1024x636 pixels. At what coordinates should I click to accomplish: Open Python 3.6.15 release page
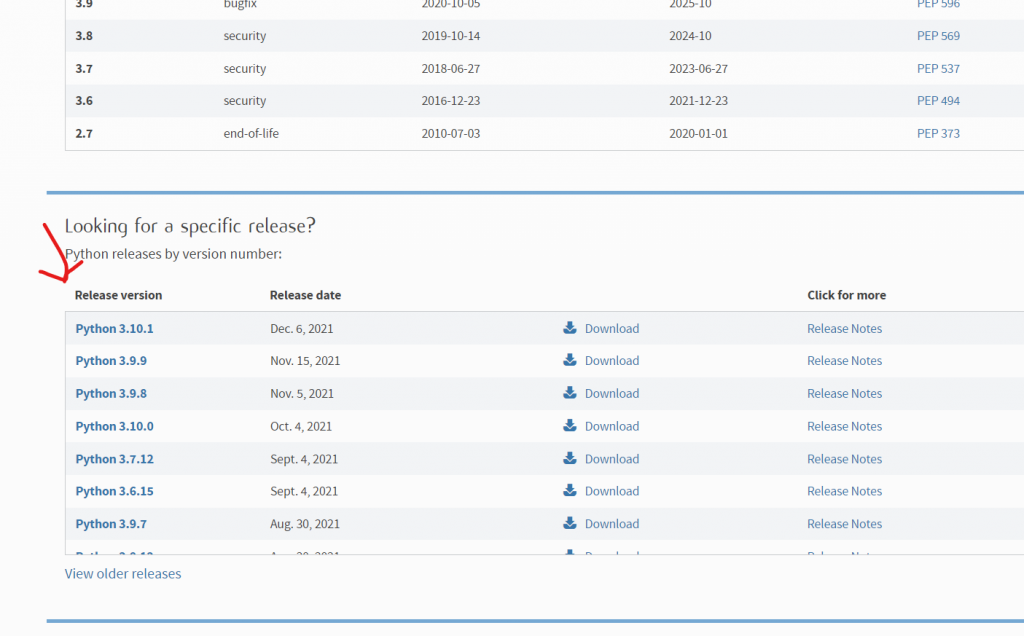114,491
